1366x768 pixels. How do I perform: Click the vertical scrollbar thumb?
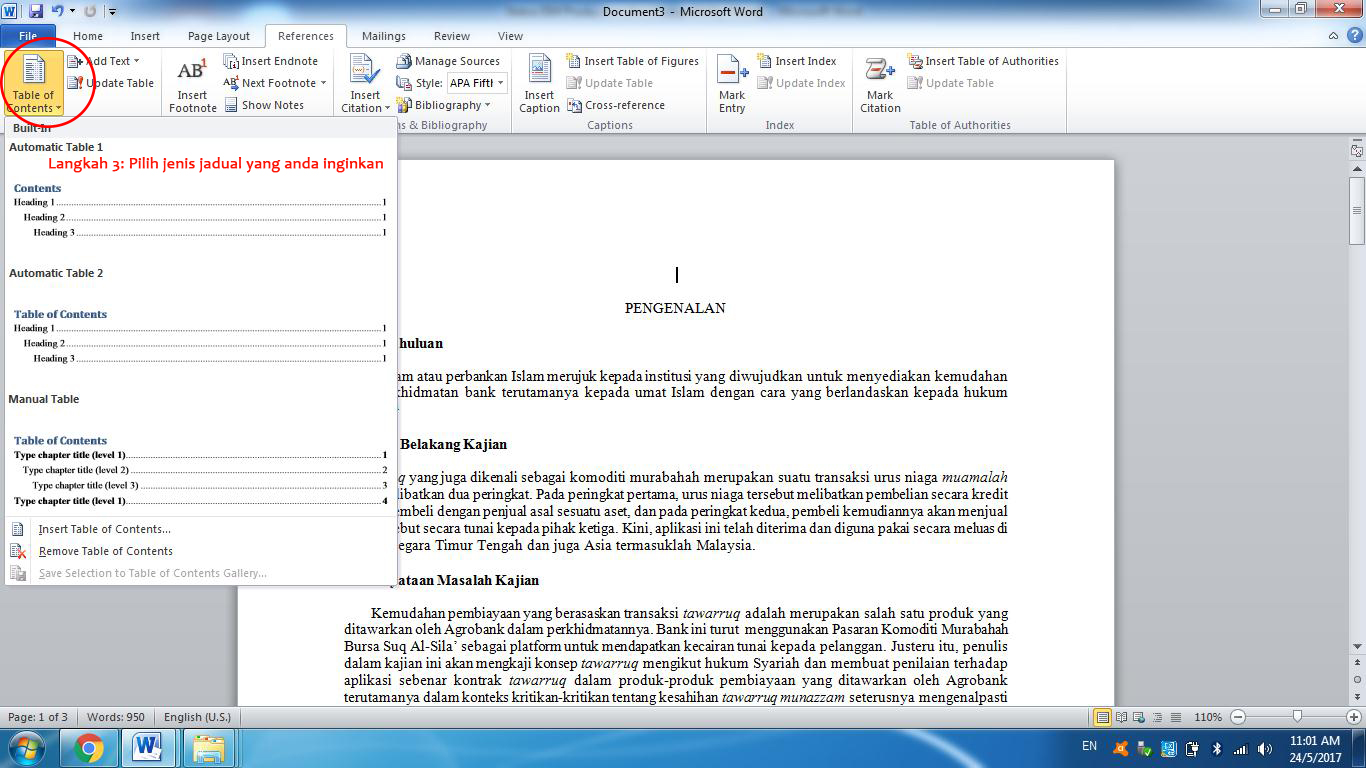pyautogui.click(x=1357, y=210)
